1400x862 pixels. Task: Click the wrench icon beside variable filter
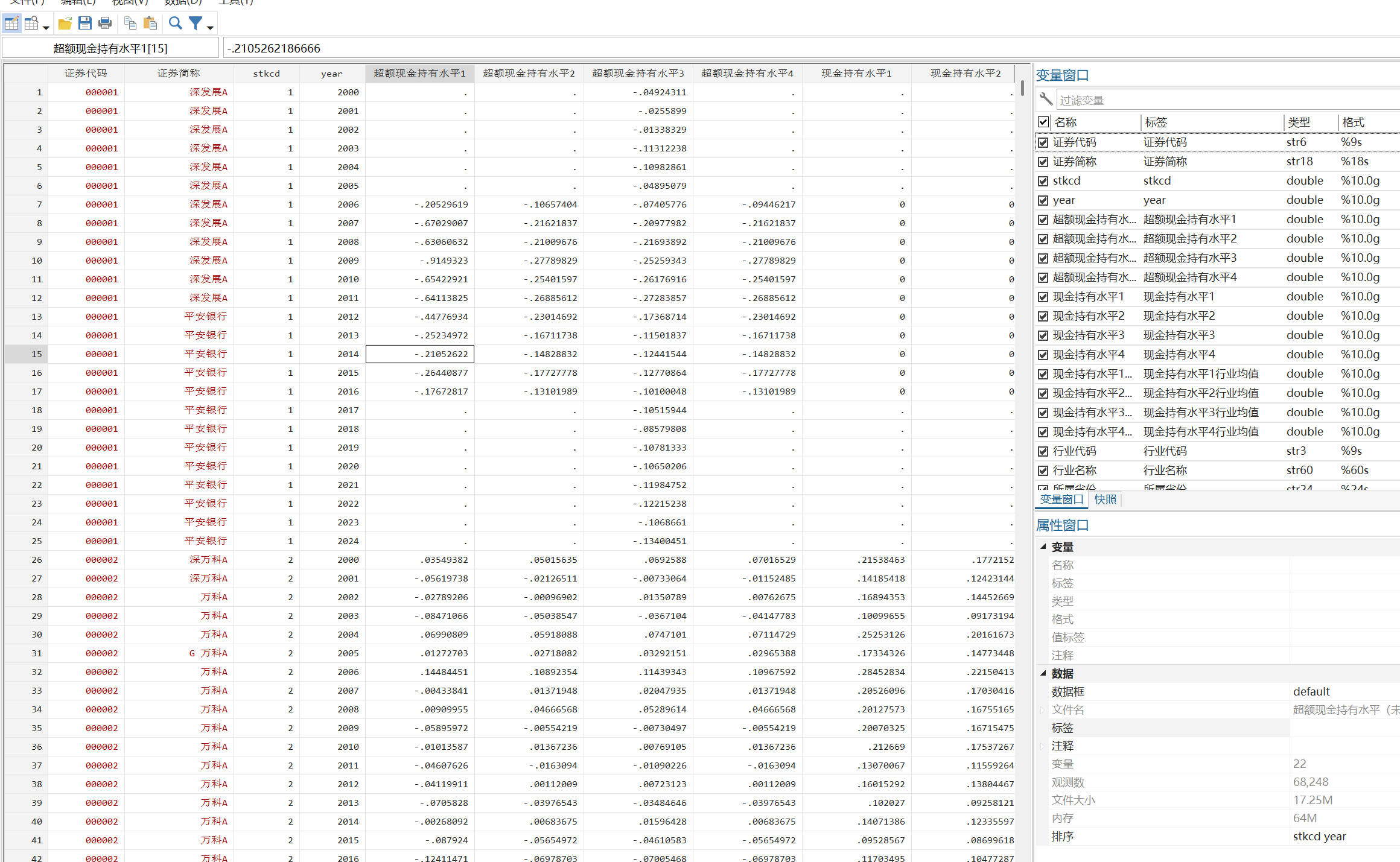tap(1046, 99)
